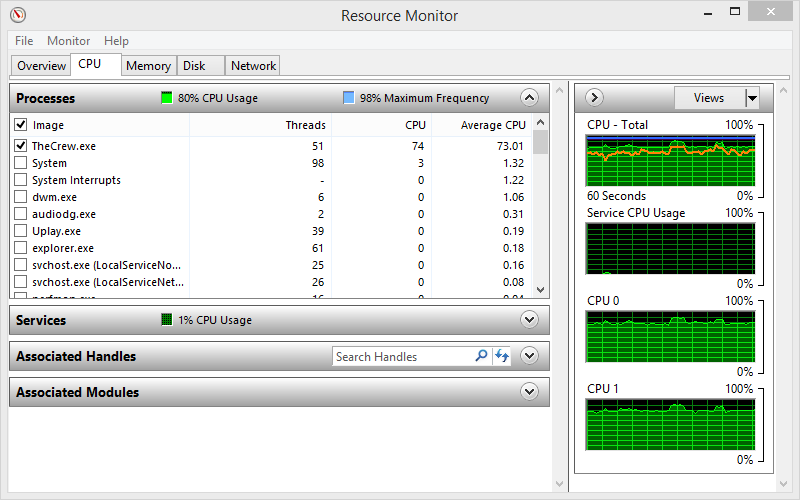Viewport: 800px width, 500px height.
Task: Collapse the graph pane with the arrow button
Action: [x=594, y=97]
